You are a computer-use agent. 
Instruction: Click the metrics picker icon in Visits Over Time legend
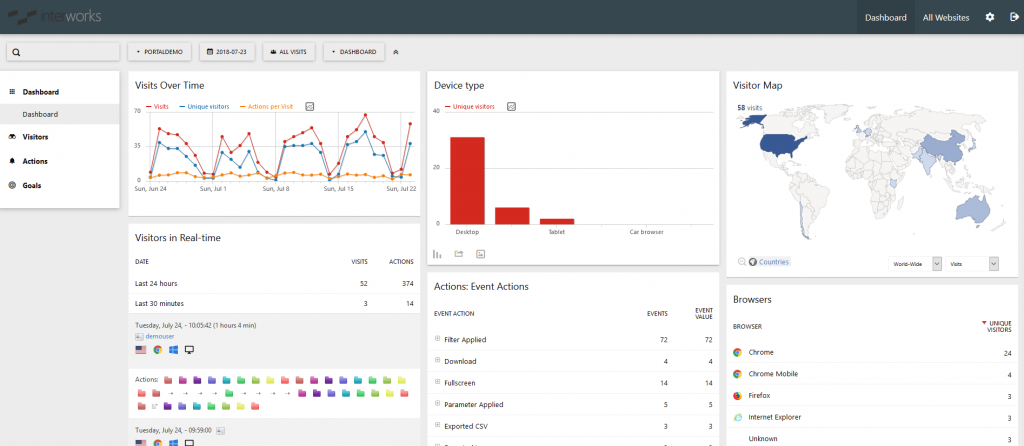310,106
